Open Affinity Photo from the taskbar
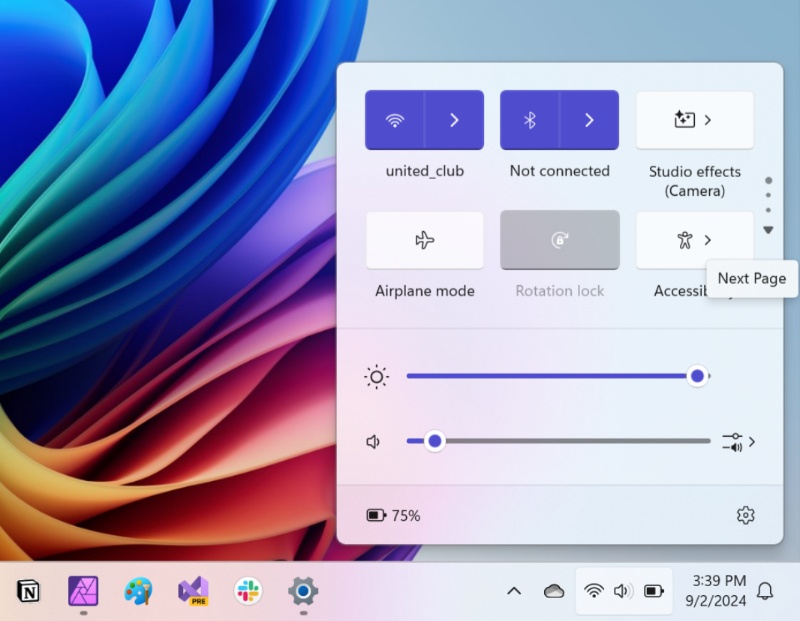 [83, 591]
